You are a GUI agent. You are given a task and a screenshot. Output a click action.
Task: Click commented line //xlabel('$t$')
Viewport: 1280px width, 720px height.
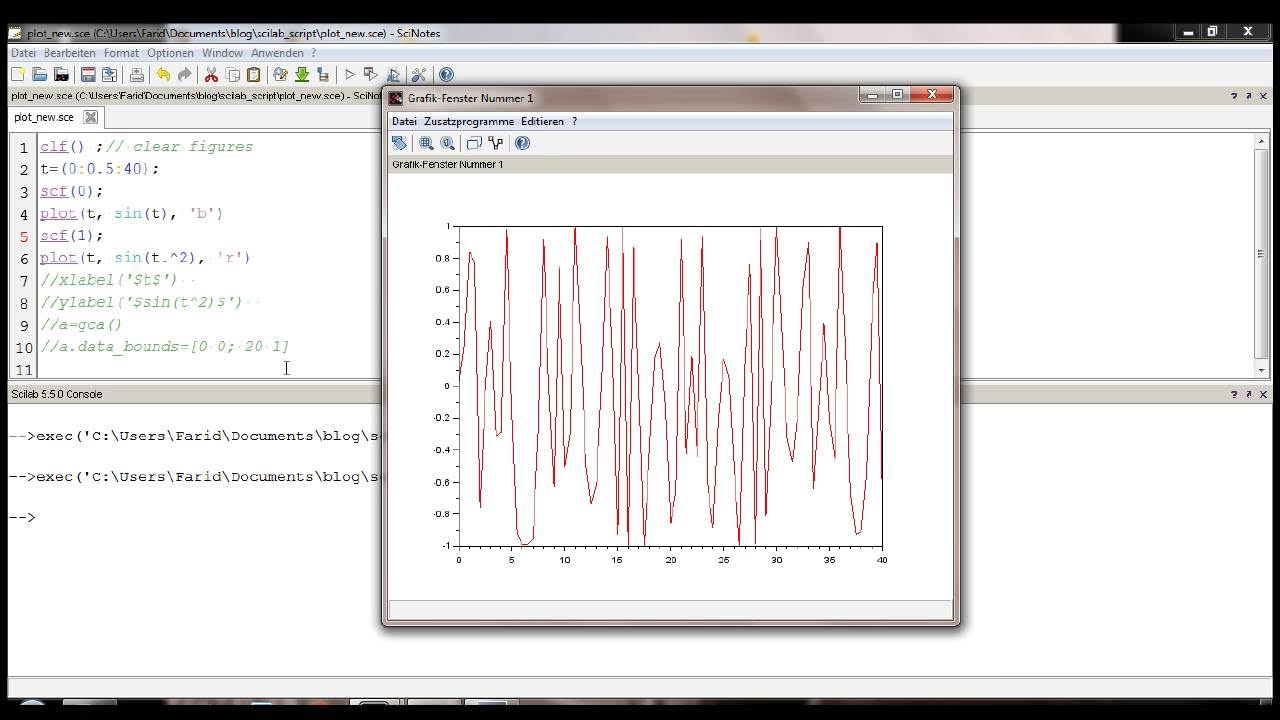[109, 279]
